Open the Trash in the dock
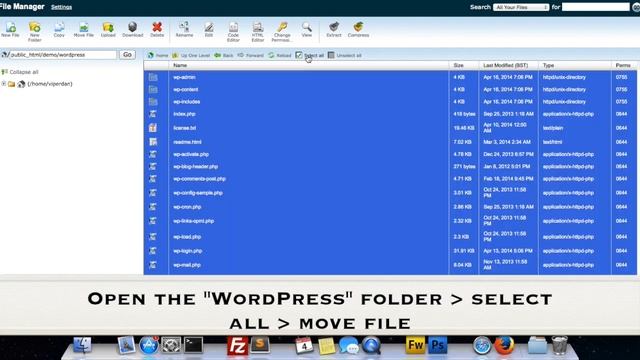Viewport: 640px width, 360px height. [x=560, y=345]
